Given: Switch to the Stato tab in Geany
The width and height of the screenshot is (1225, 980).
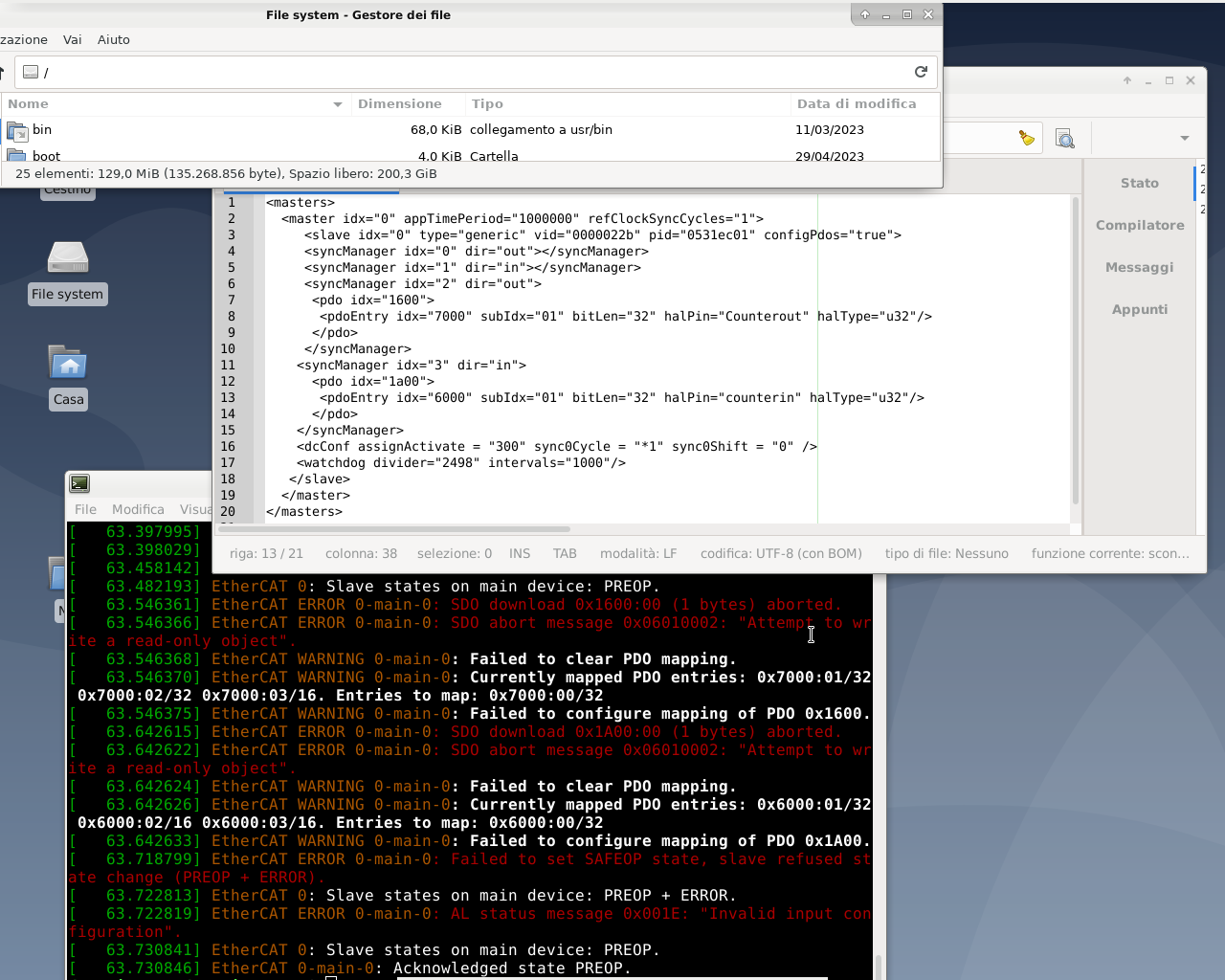Looking at the screenshot, I should 1140,183.
